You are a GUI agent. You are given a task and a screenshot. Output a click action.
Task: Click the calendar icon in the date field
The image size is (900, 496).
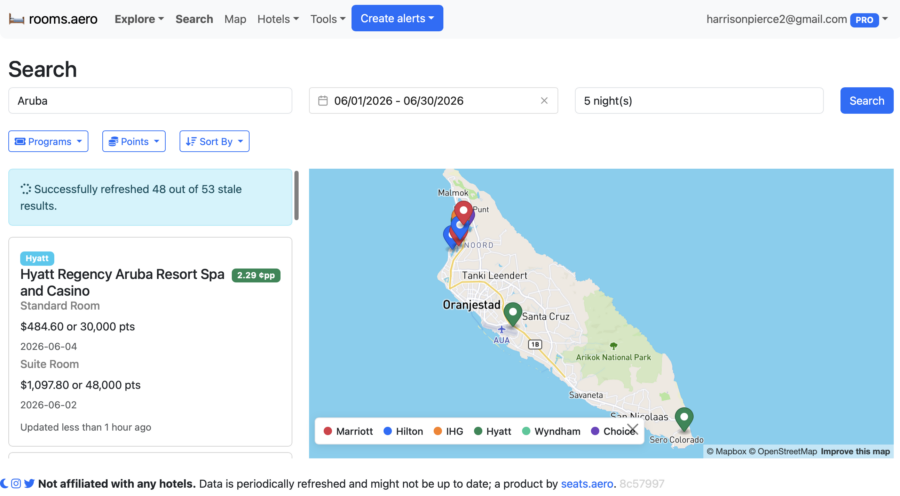[x=323, y=100]
